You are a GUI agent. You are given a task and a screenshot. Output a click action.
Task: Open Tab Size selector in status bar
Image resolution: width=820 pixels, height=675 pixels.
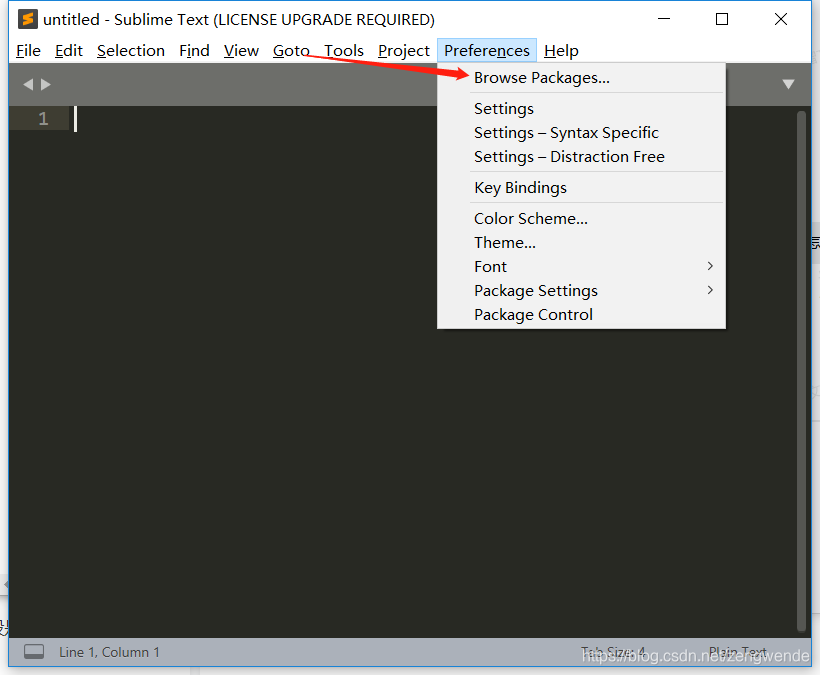(x=613, y=653)
